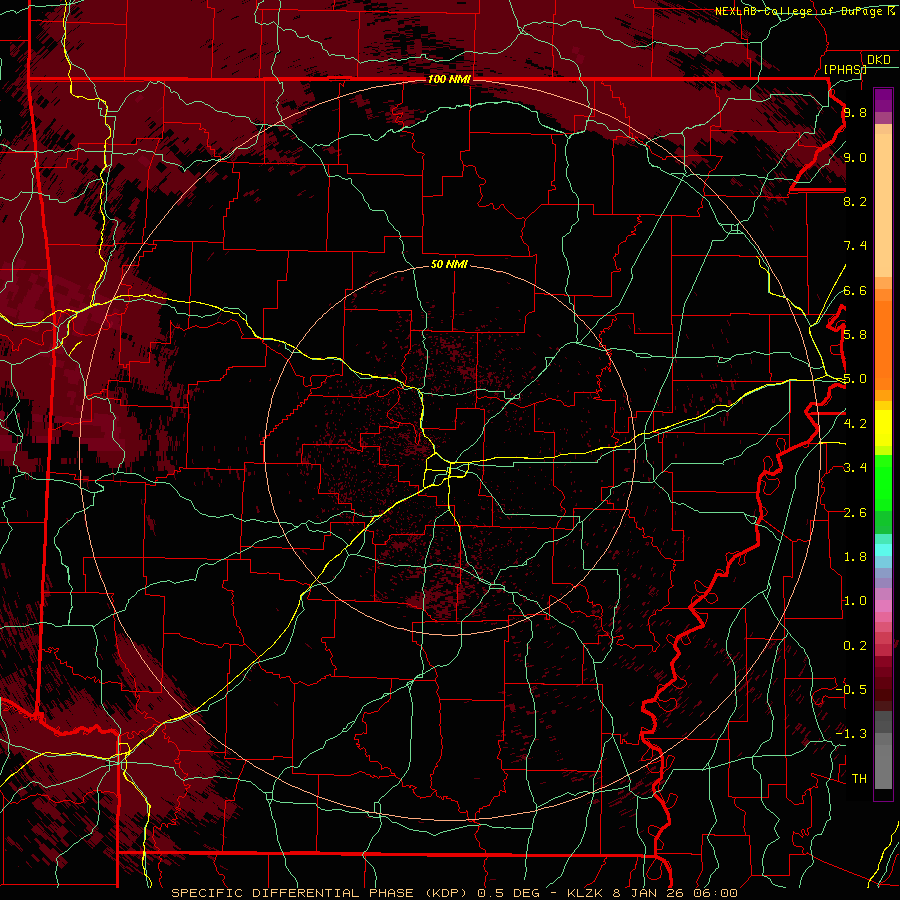Click the 2.6 legend value
Viewport: 900px width, 900px height.
[x=855, y=513]
